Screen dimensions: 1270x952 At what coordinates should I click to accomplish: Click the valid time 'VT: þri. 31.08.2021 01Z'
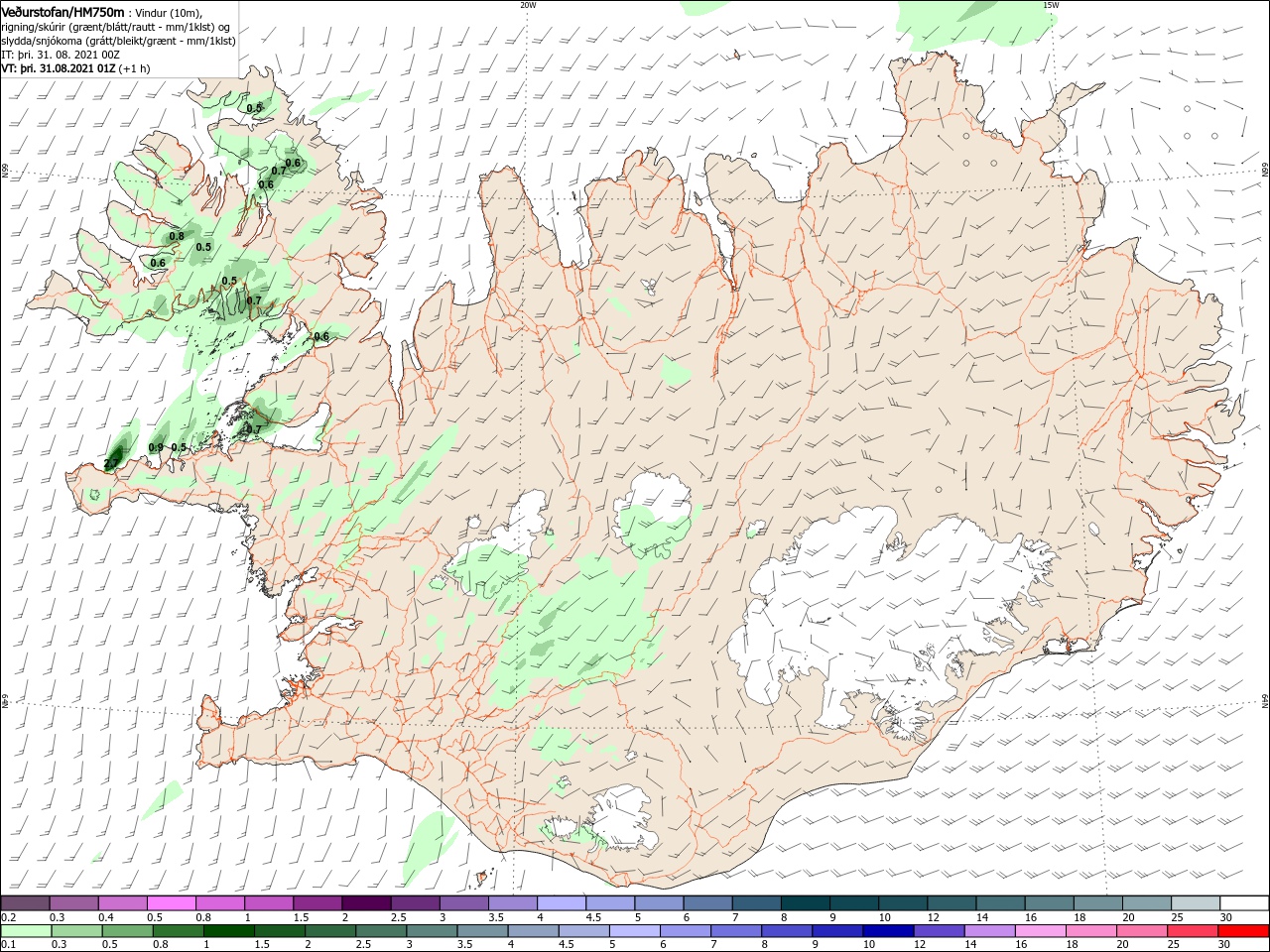tap(59, 68)
